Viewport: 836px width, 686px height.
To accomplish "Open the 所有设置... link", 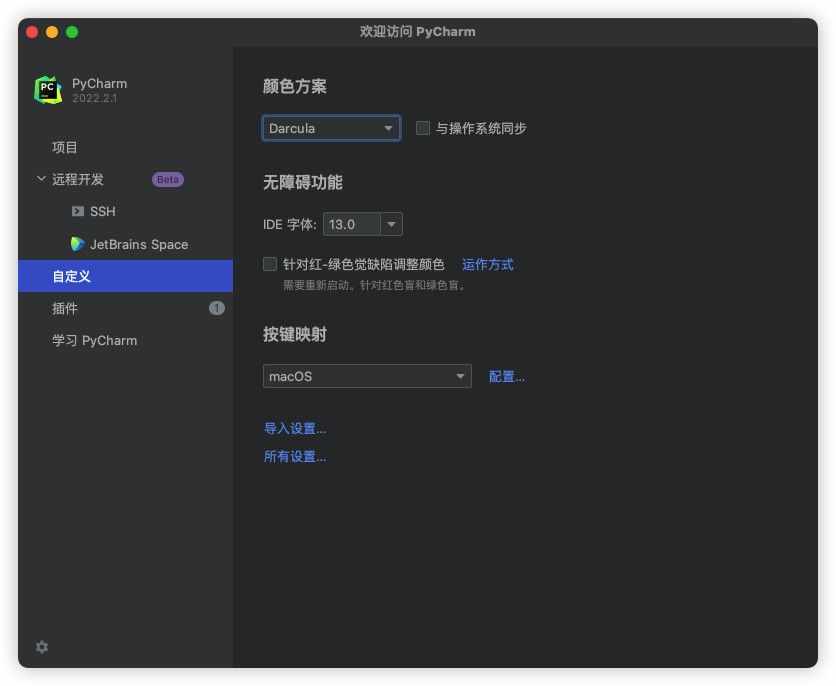I will click(295, 457).
